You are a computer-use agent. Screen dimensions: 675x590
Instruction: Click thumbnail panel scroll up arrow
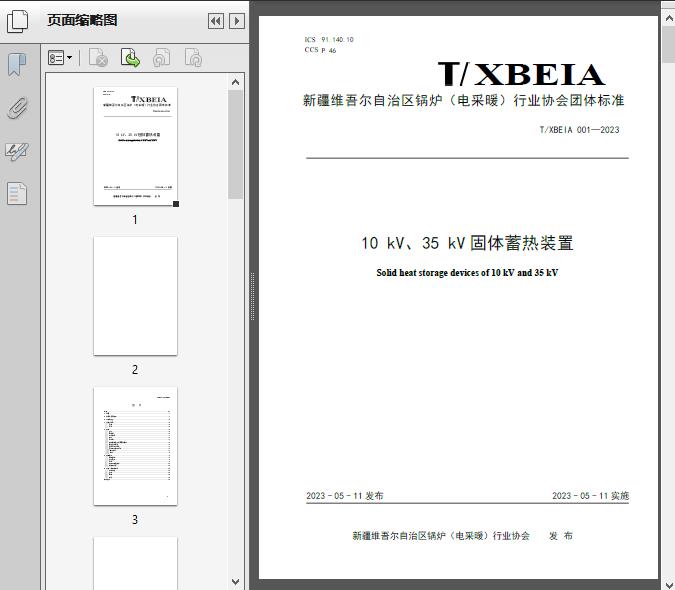pyautogui.click(x=235, y=82)
